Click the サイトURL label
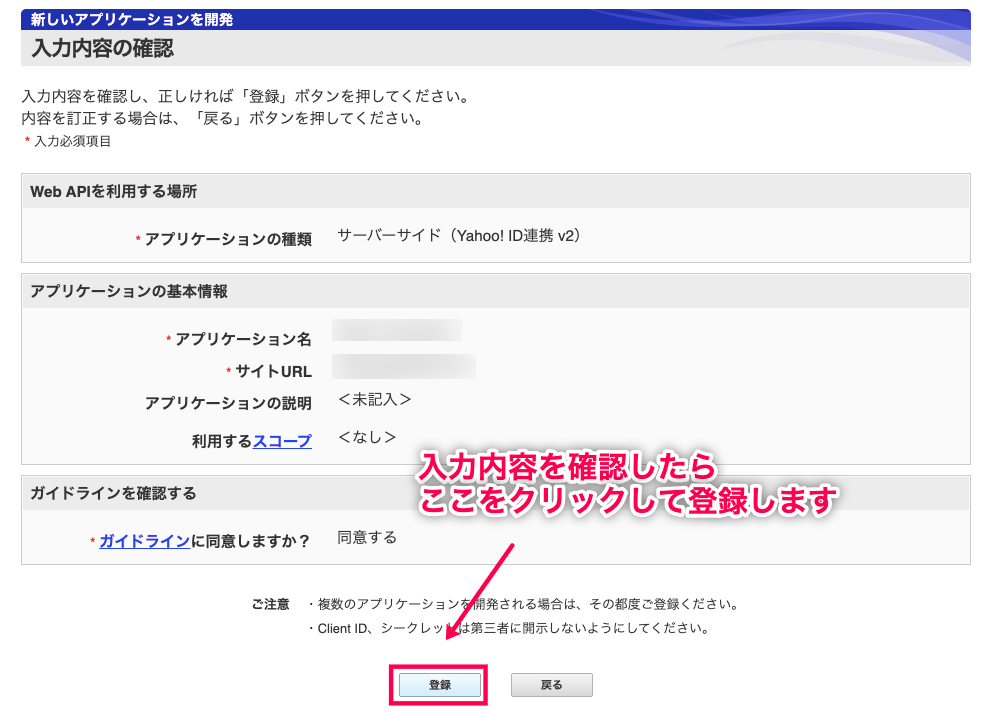The height and width of the screenshot is (710, 1000). [274, 371]
